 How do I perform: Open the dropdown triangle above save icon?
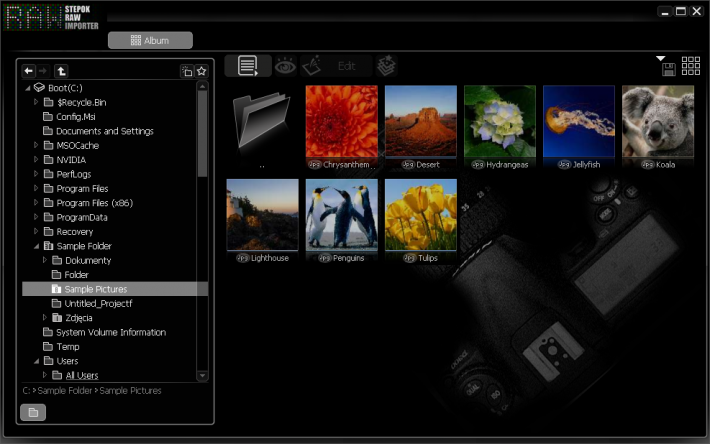[x=661, y=58]
